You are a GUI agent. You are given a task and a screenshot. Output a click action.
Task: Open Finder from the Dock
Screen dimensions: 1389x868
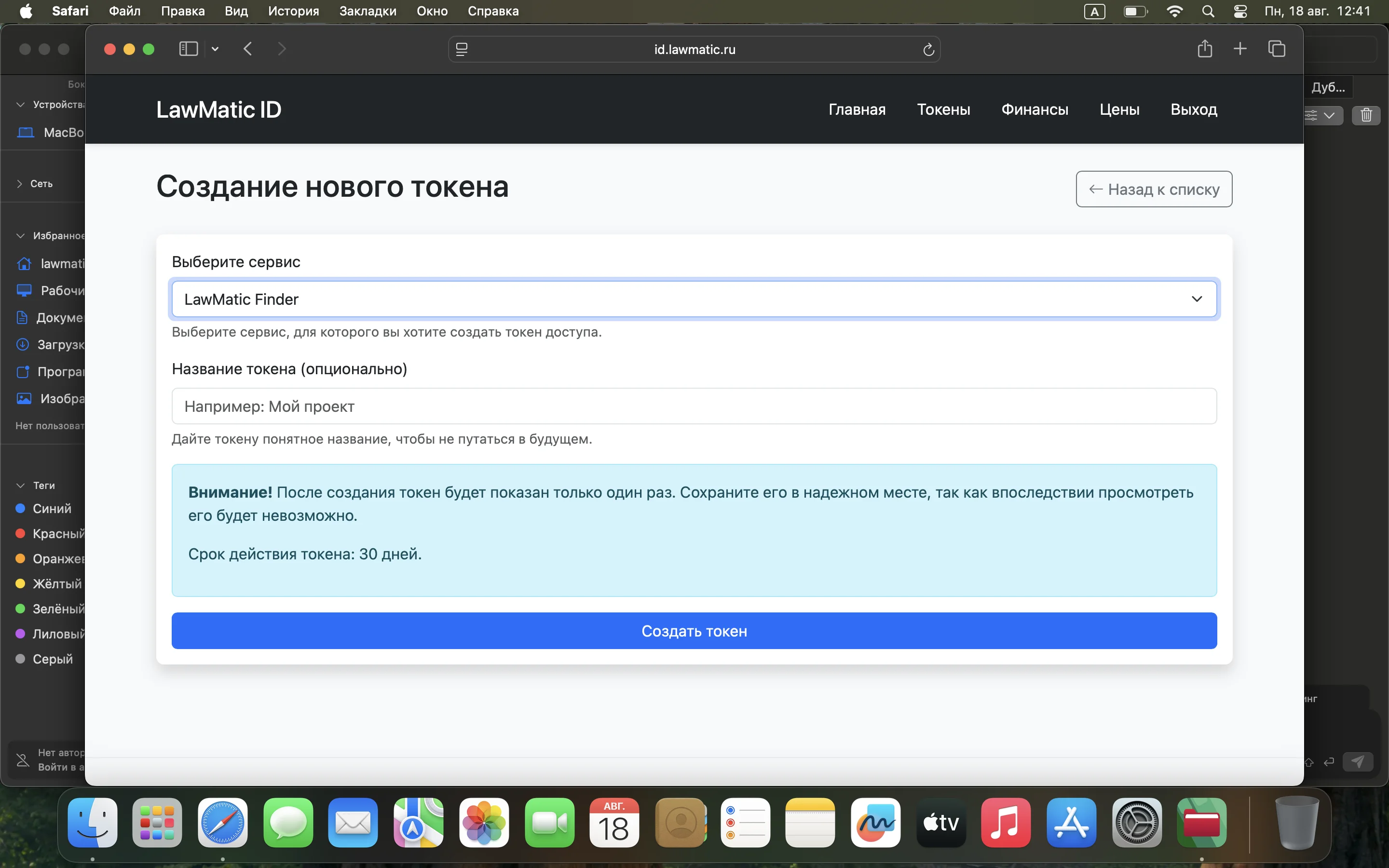pos(93,822)
